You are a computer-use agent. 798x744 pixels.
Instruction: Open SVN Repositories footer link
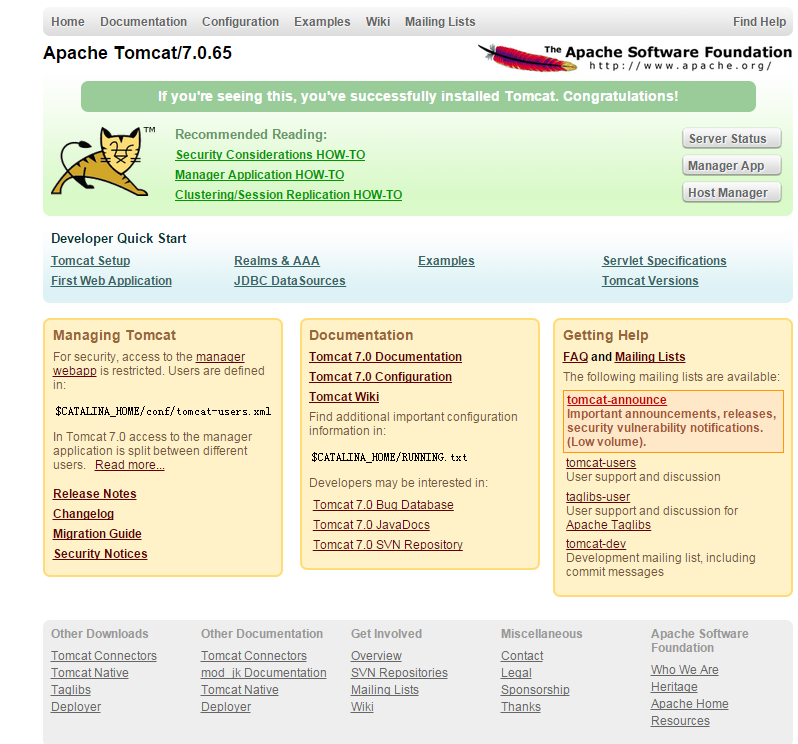tap(400, 673)
